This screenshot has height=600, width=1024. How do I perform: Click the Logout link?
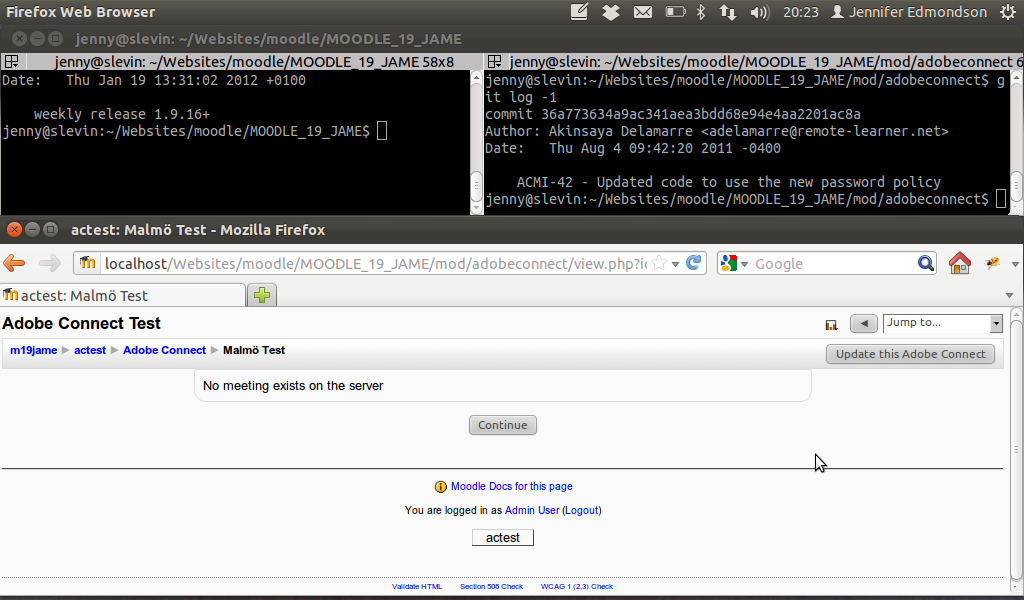(x=581, y=510)
